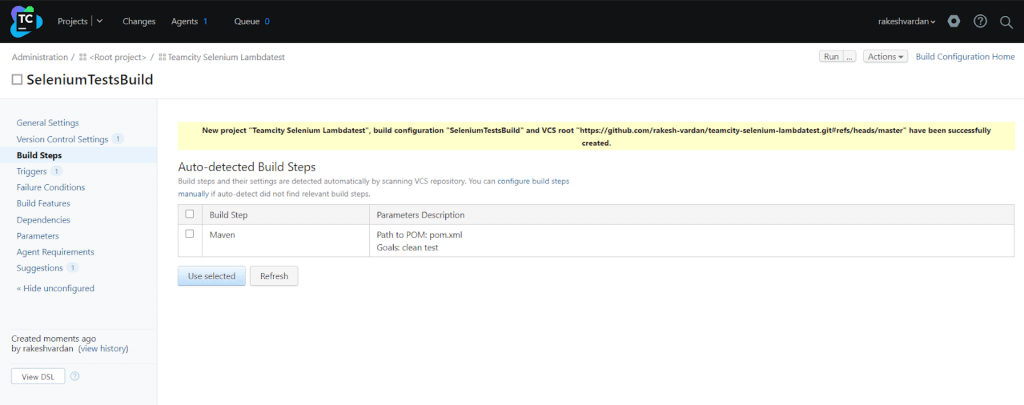Click the square icon beside SeleniumTestsBuild title
The width and height of the screenshot is (1024, 405).
coord(16,79)
